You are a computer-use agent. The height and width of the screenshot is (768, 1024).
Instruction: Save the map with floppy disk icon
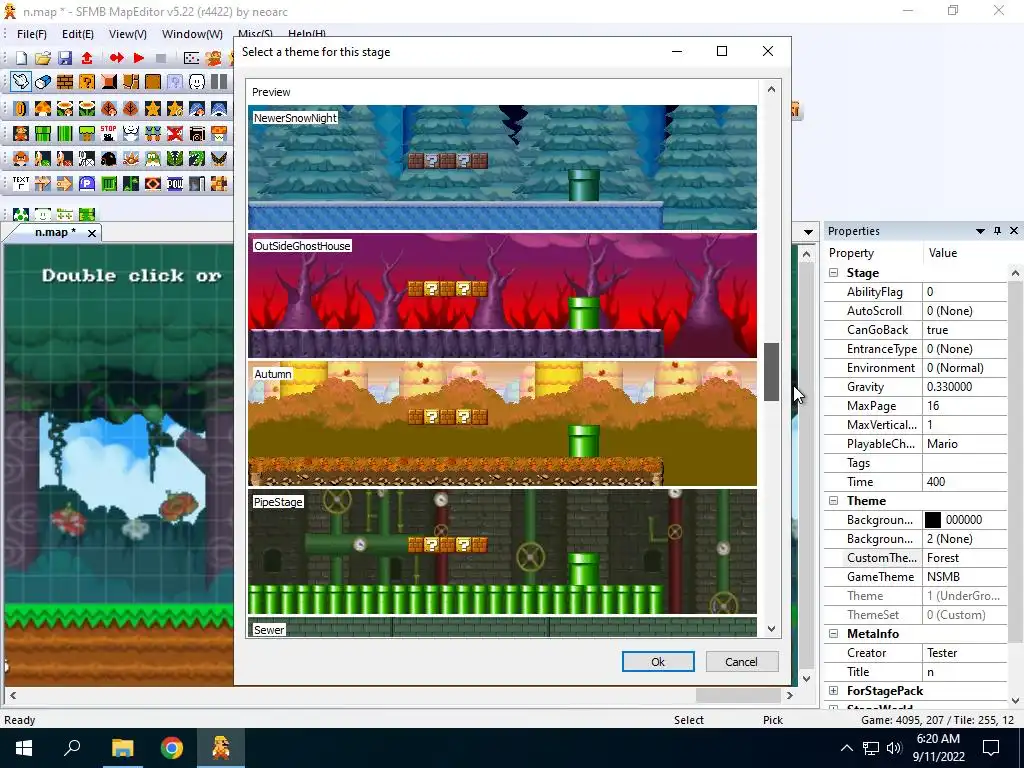click(x=65, y=58)
